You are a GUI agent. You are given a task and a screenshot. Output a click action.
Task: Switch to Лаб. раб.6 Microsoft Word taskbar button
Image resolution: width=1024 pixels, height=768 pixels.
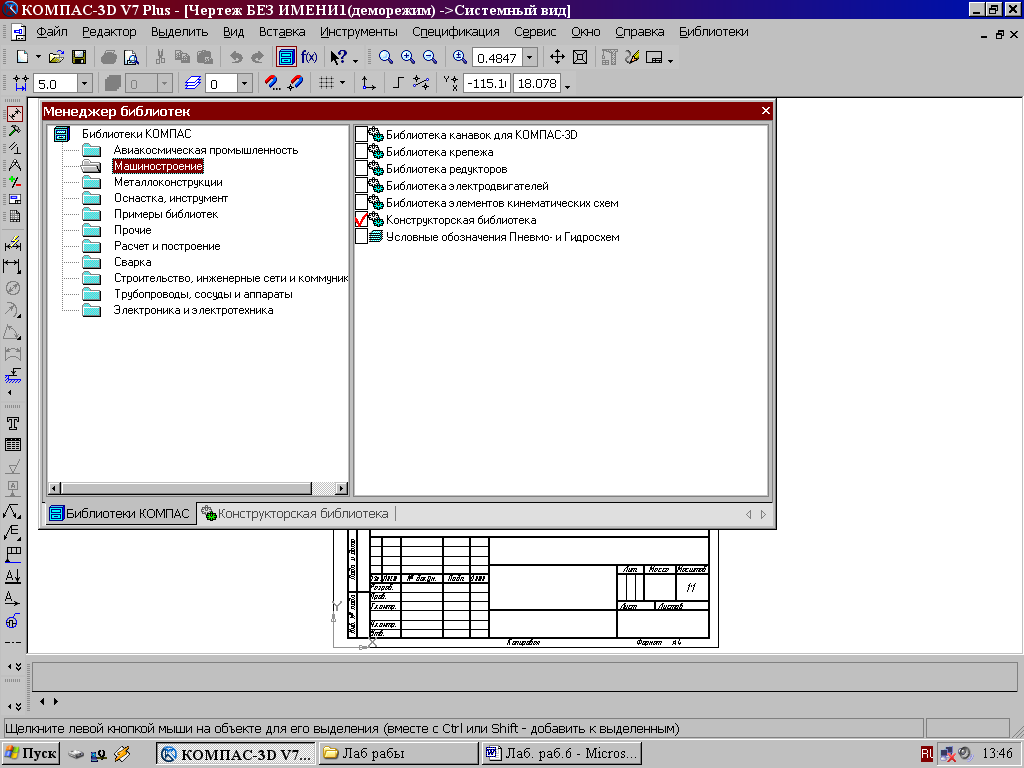tap(562, 754)
